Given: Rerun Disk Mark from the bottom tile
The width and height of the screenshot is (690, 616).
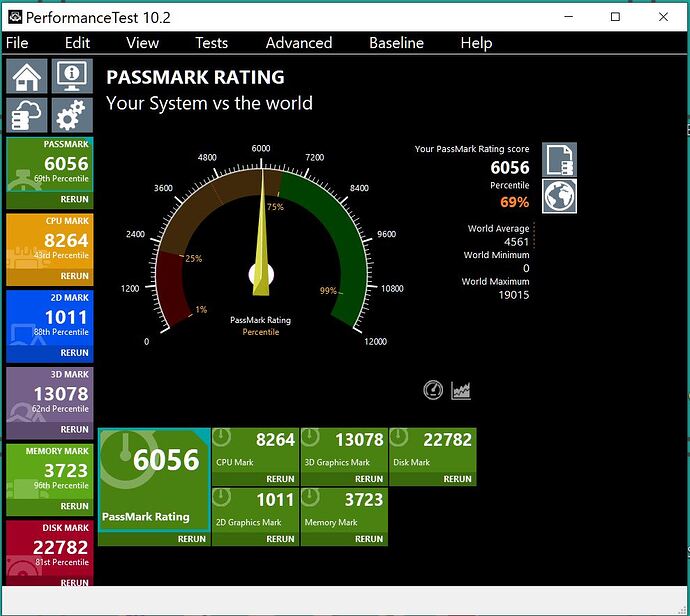Looking at the screenshot, I should pyautogui.click(x=457, y=479).
